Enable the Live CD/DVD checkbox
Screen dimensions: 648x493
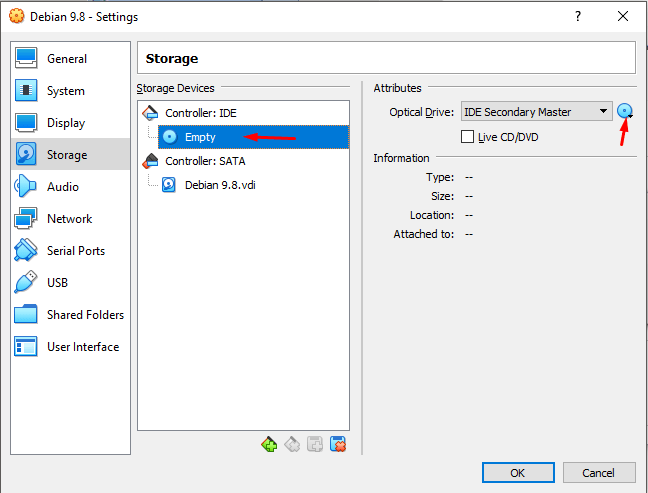tap(467, 137)
